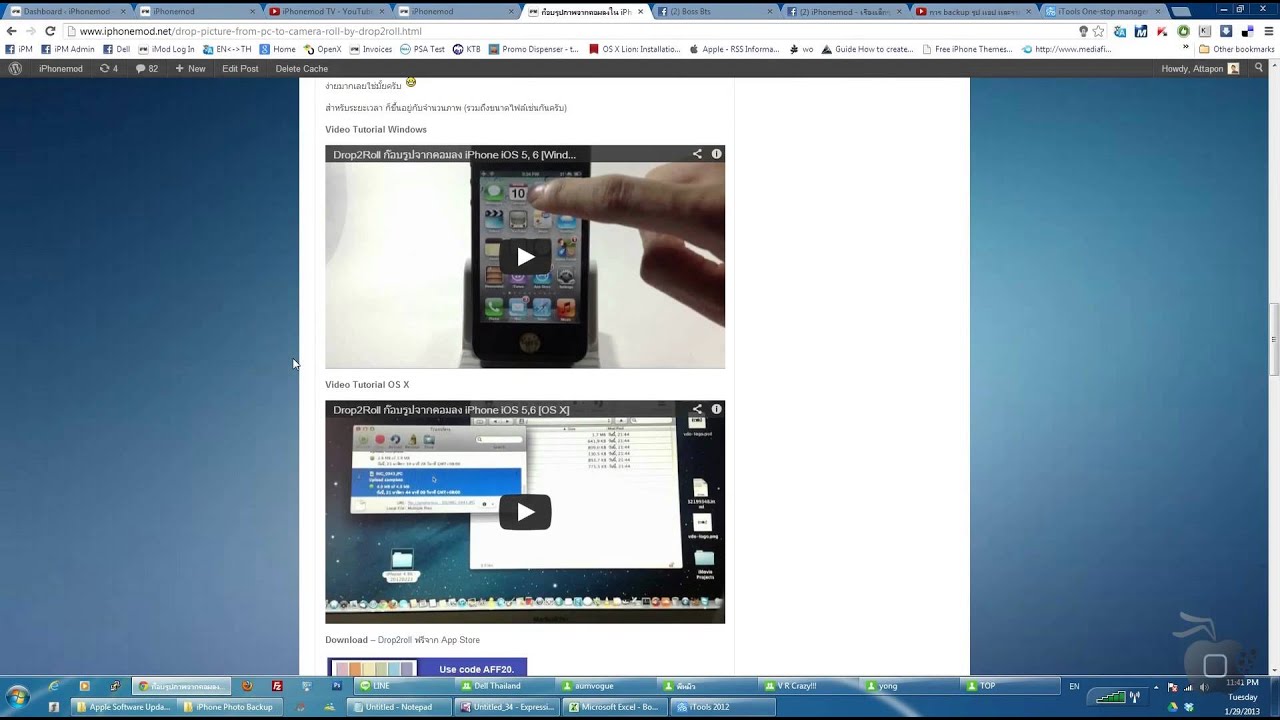Launch Internet Explorer from taskbar
This screenshot has height=720, width=1280.
coord(53,686)
